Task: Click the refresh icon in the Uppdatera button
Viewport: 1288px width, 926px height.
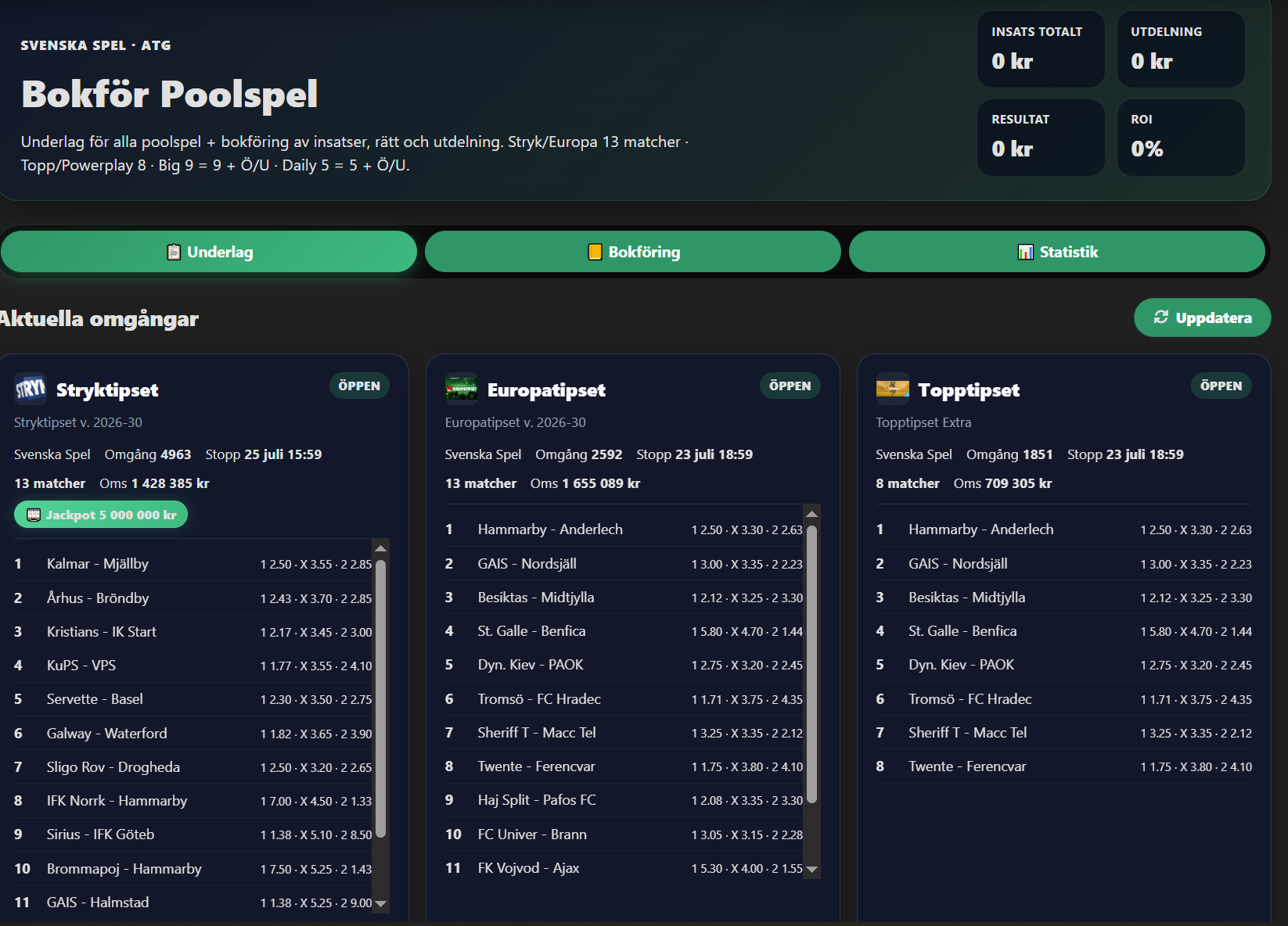Action: coord(1161,317)
